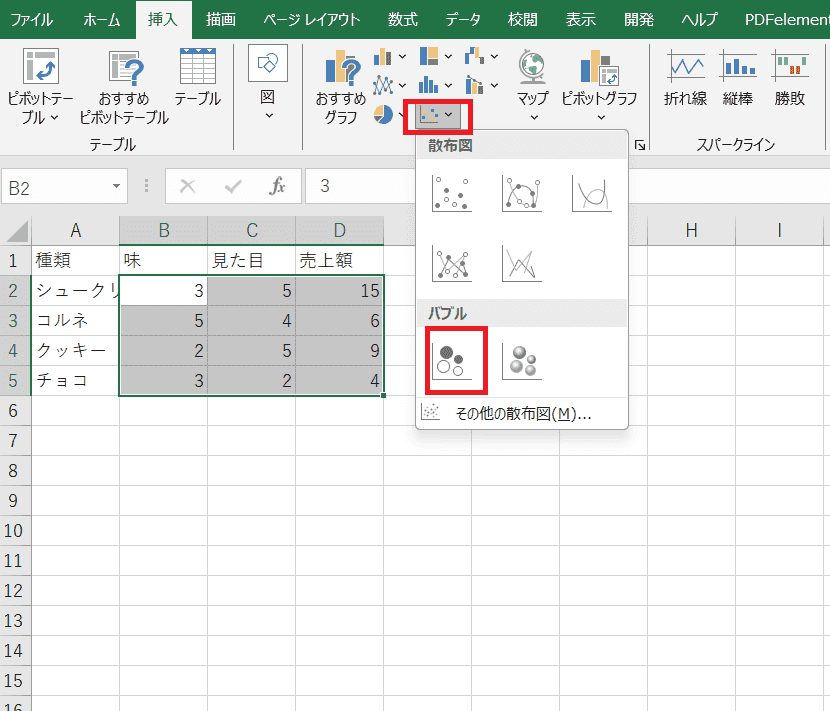Pick the basic scatter chart with markers only

point(451,193)
